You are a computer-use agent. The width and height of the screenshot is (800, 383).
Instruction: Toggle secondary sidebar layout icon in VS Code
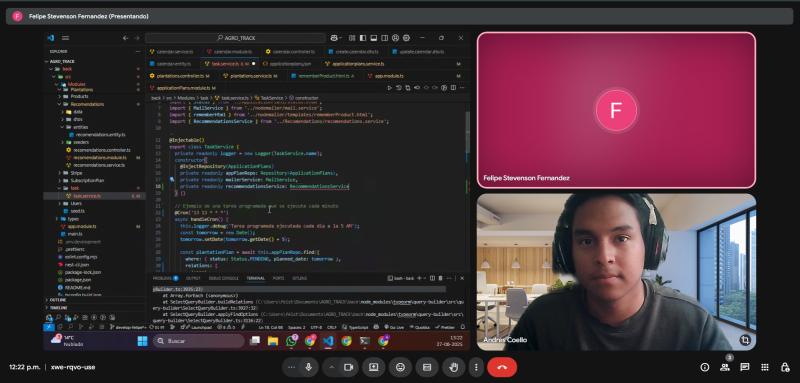385,38
